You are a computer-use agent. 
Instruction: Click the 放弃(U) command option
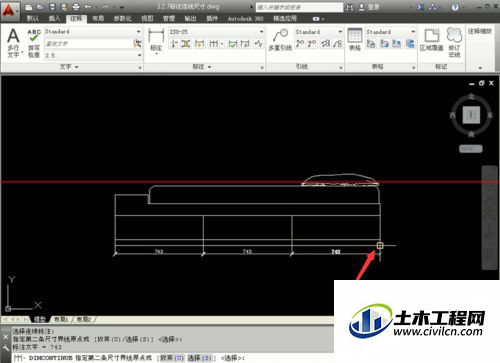click(x=172, y=358)
